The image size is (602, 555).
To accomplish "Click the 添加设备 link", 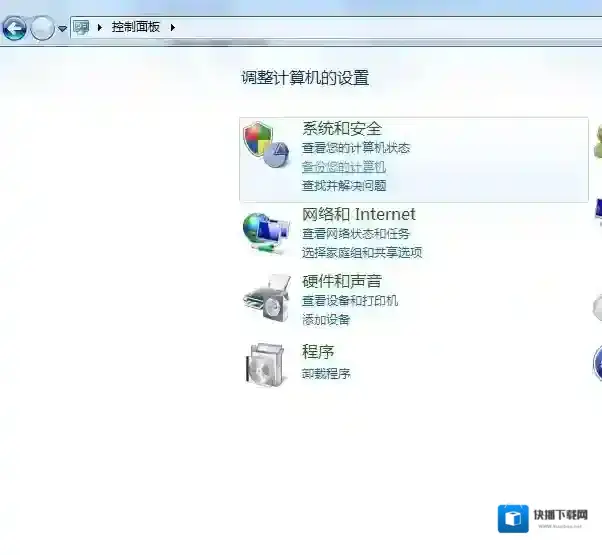I will (326, 320).
